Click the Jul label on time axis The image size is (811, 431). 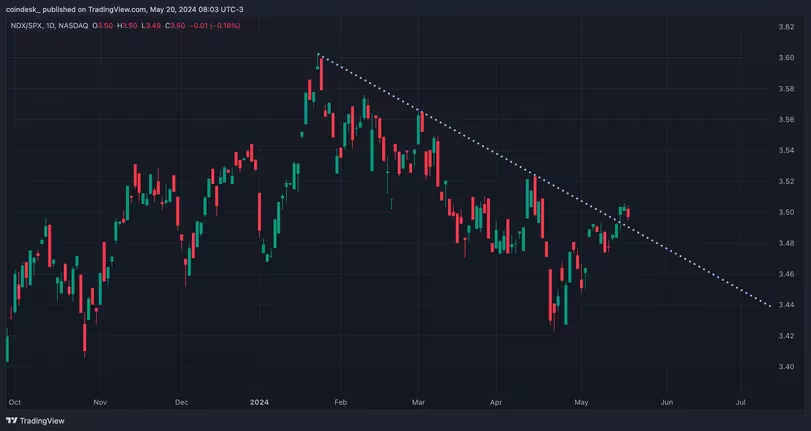(740, 402)
